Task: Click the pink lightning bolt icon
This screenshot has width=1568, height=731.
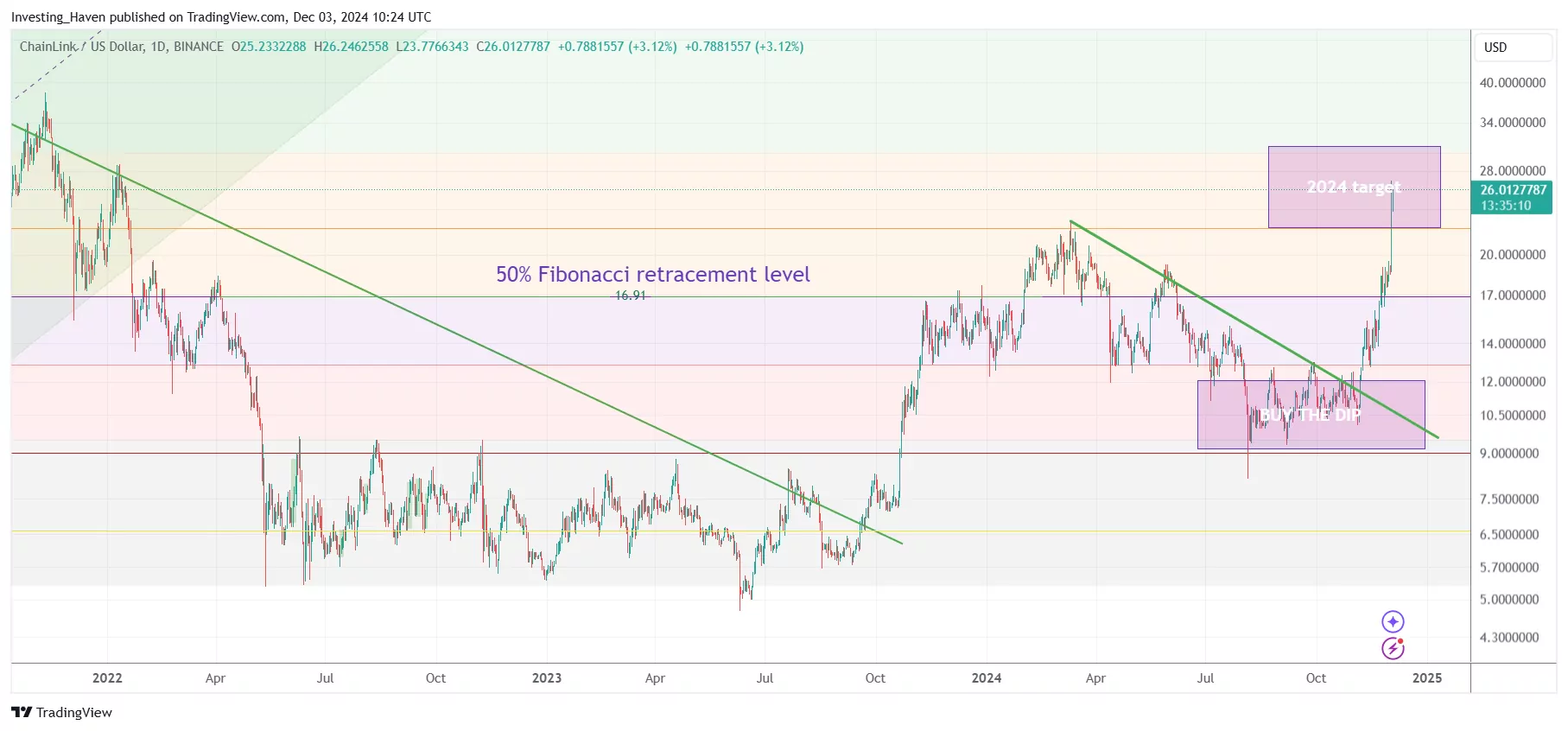Action: click(1393, 648)
